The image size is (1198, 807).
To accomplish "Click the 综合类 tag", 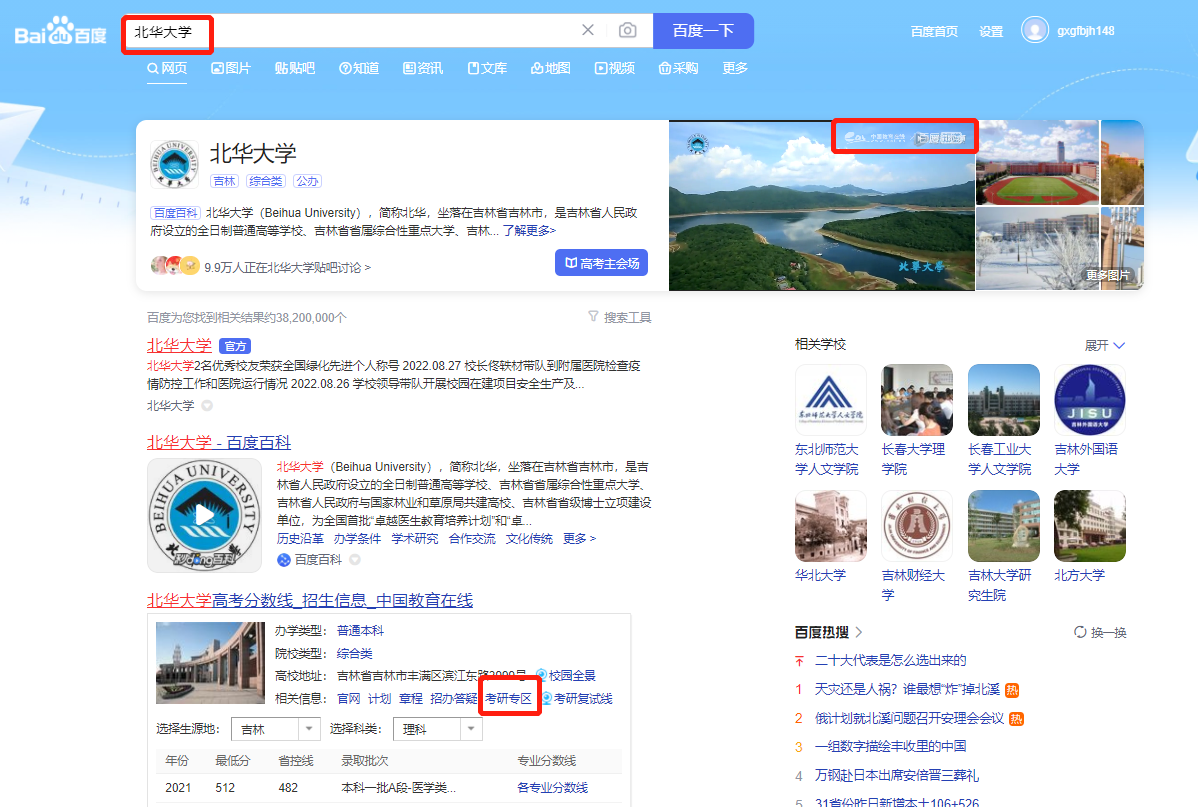I will tap(266, 181).
